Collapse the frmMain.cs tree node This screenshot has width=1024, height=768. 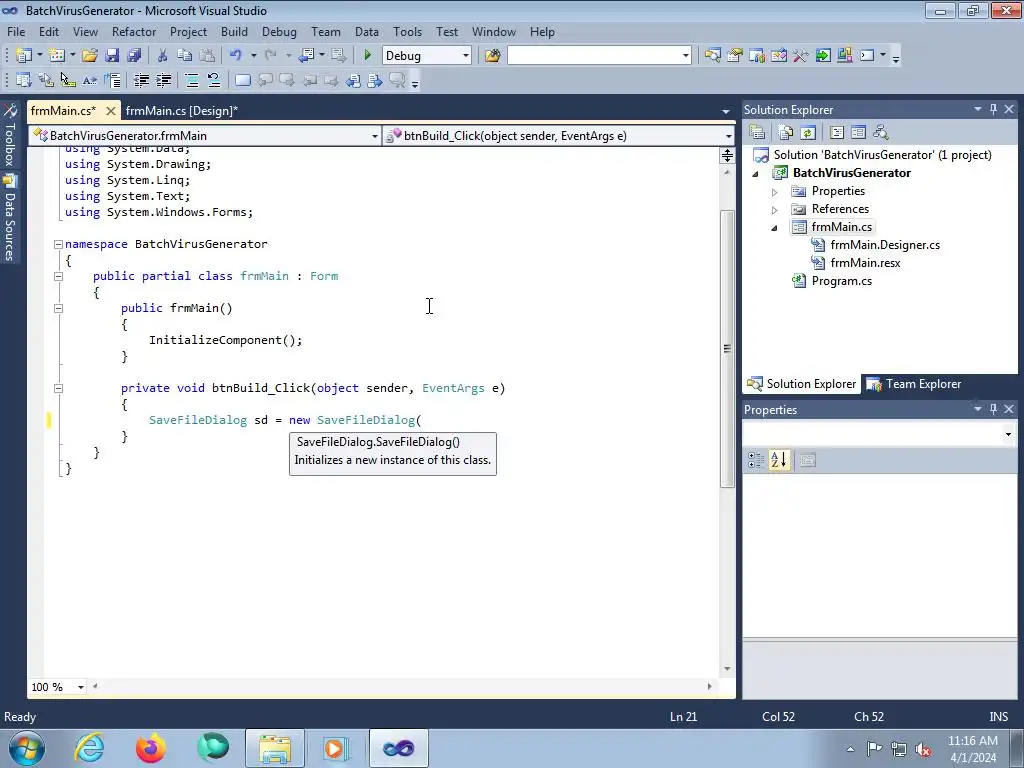click(775, 228)
